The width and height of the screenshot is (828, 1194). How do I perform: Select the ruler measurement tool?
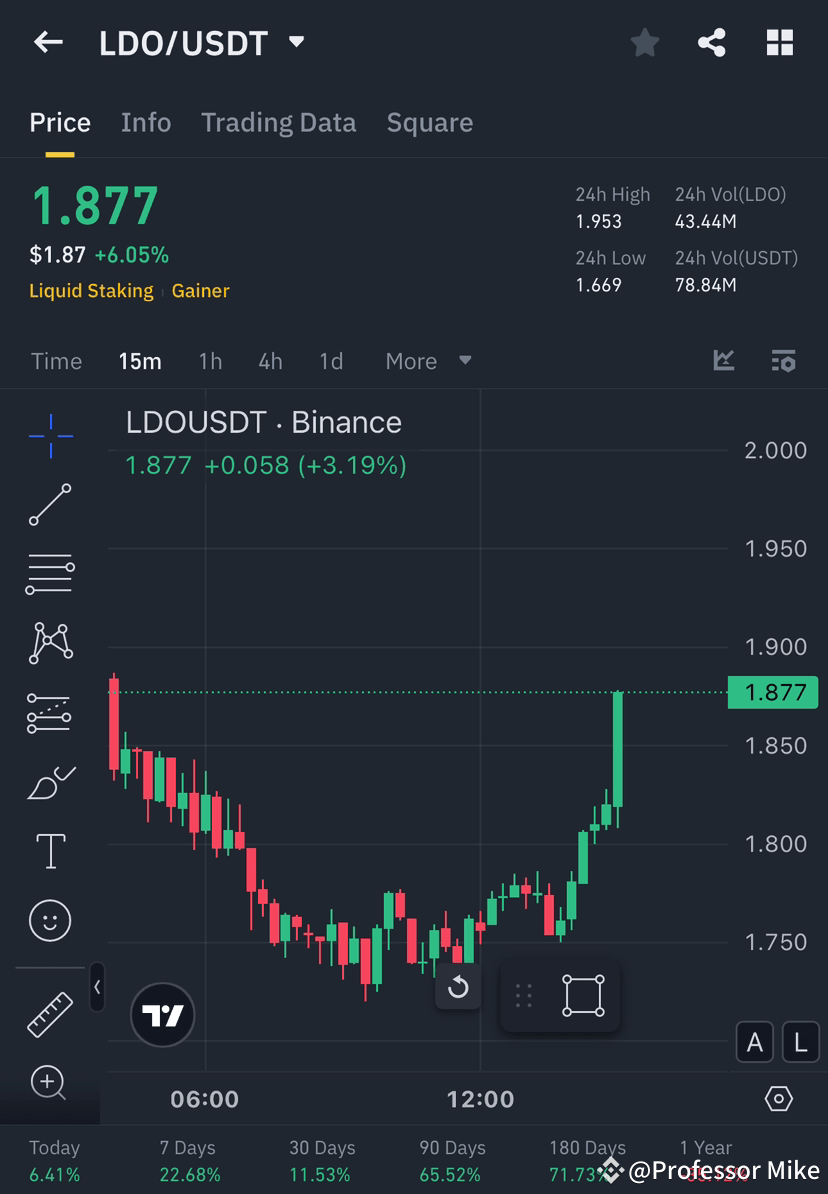50,1013
